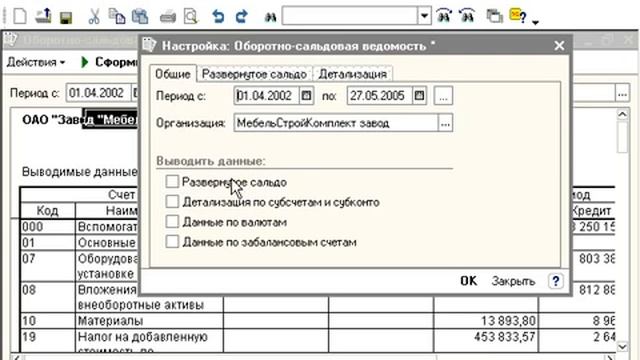Click the Undo arrow icon
This screenshot has height=360, width=640.
point(218,17)
